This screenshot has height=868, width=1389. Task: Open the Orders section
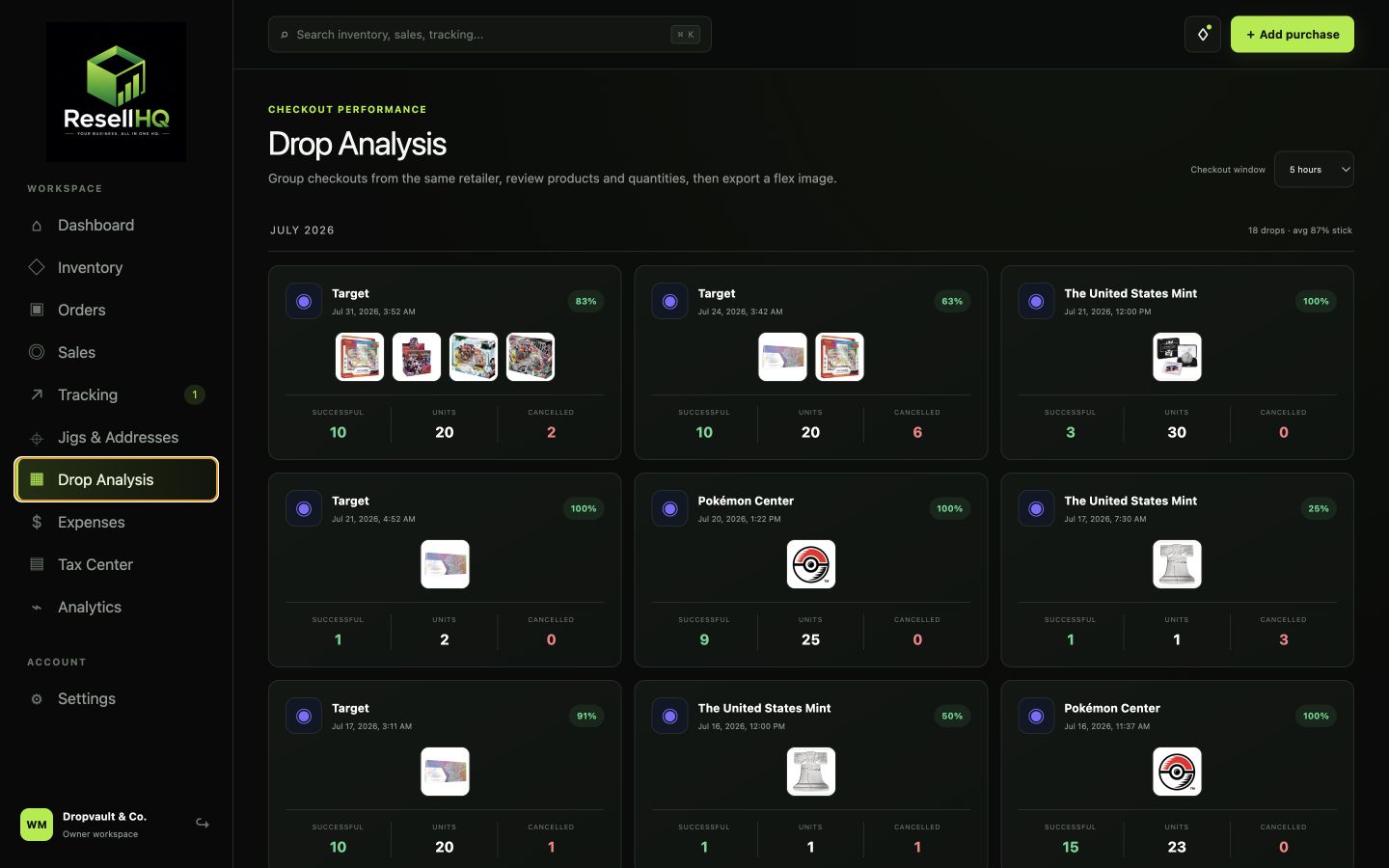116,310
